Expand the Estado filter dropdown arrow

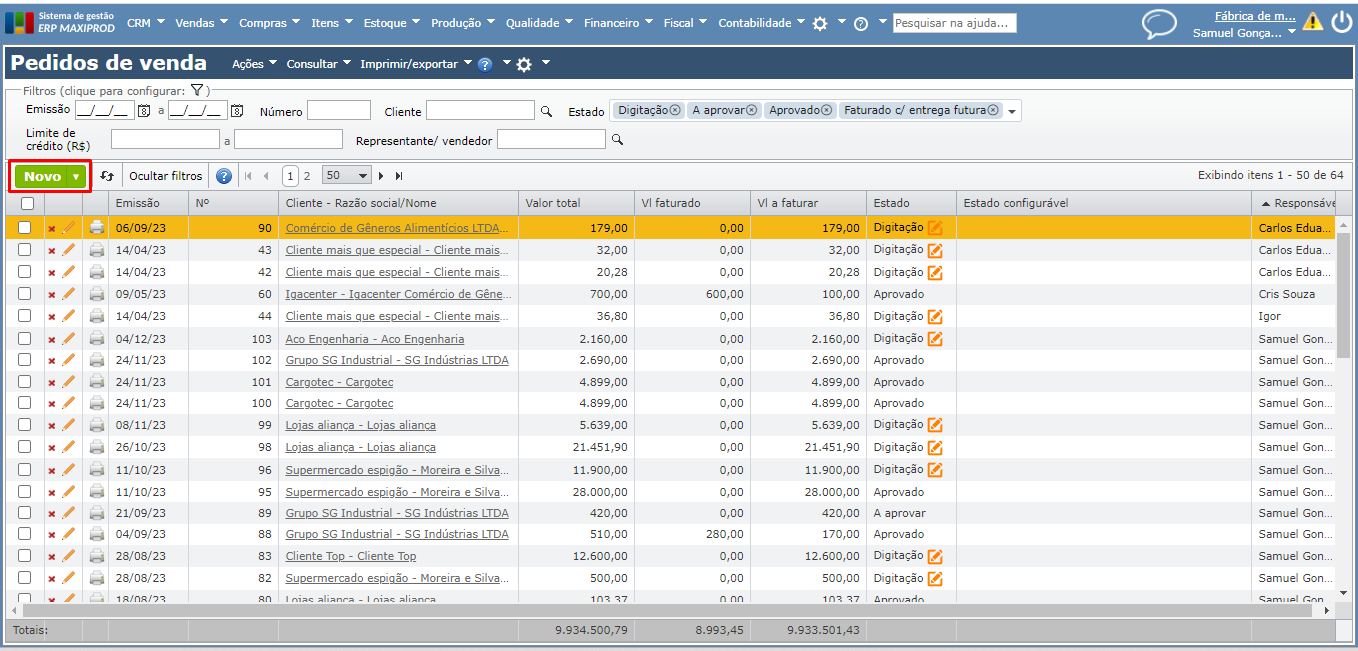(x=1012, y=111)
